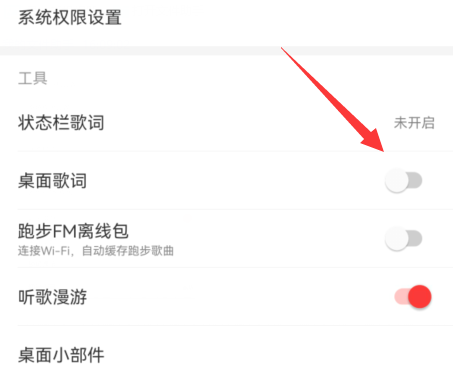Tap the red knob of 听歌漫游 switch
Viewport: 453px width, 367px height.
point(420,297)
